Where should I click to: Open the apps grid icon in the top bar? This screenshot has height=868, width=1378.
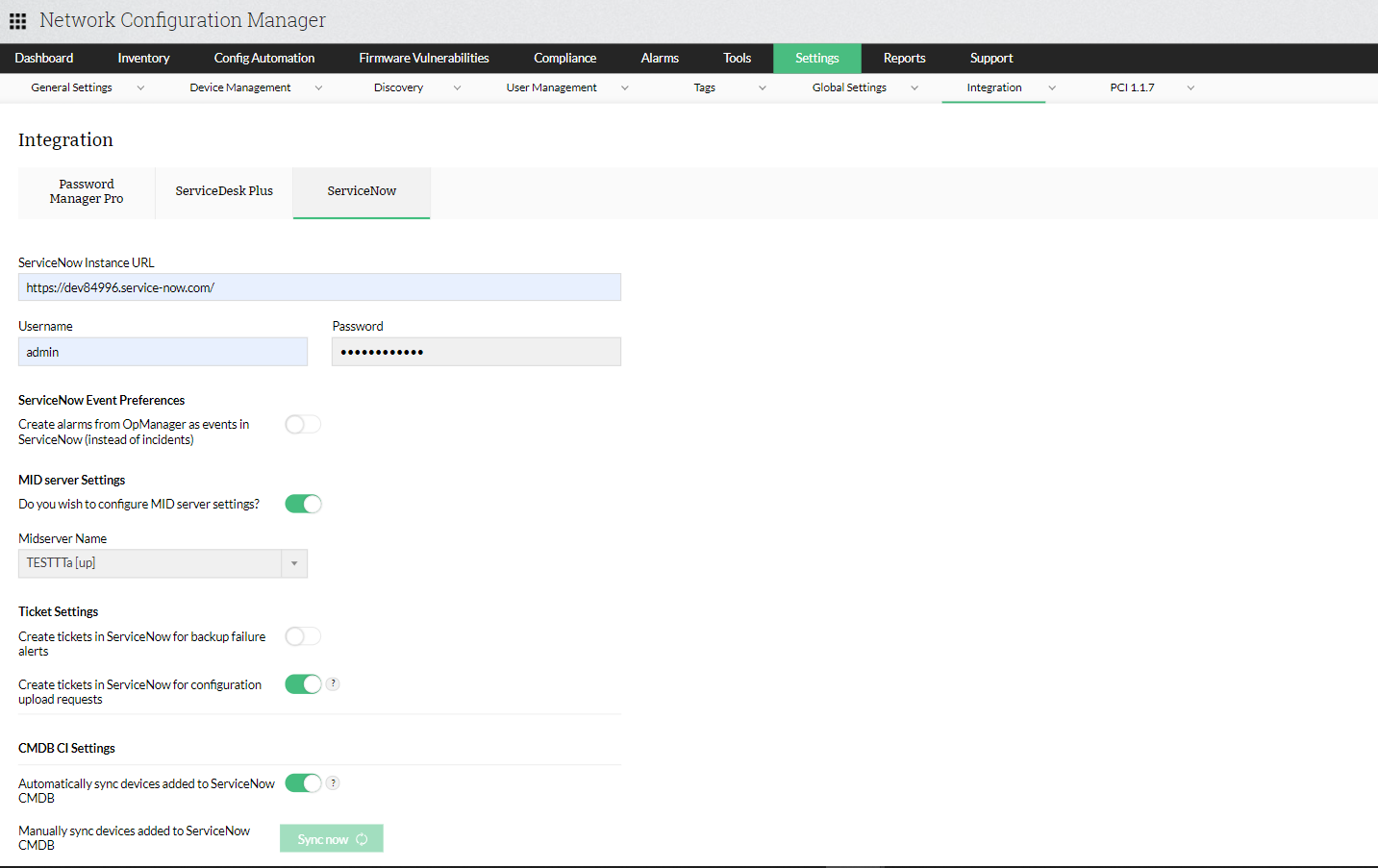click(17, 20)
